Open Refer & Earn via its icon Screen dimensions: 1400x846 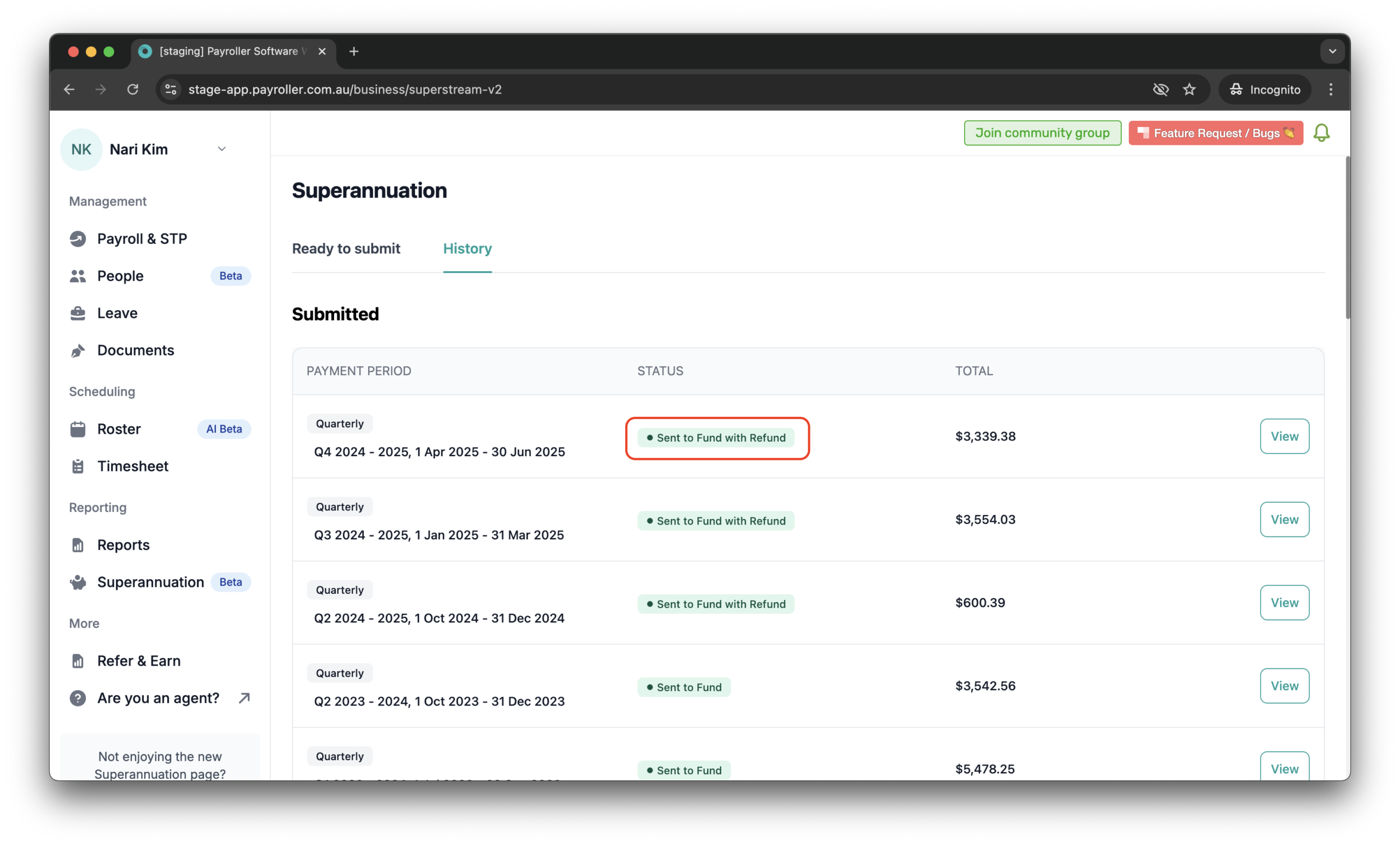point(78,661)
